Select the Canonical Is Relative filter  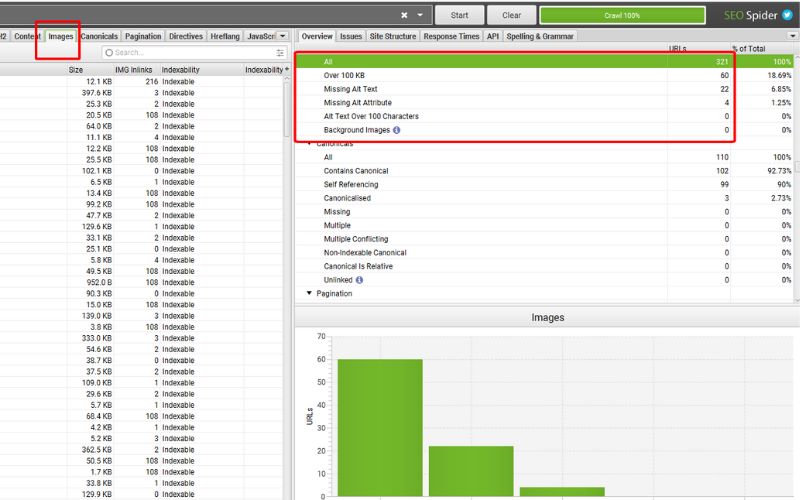tap(544, 266)
